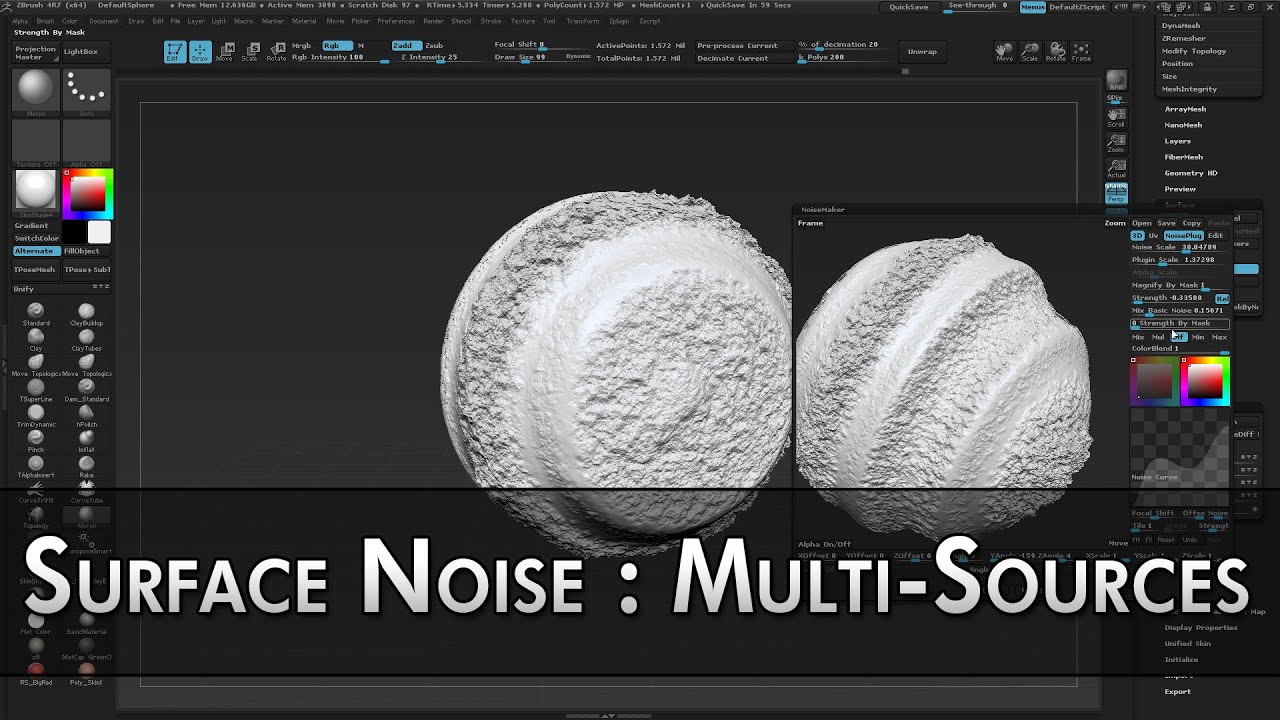Click the Zoom canvas icon
The image size is (1280, 720).
click(x=1116, y=142)
